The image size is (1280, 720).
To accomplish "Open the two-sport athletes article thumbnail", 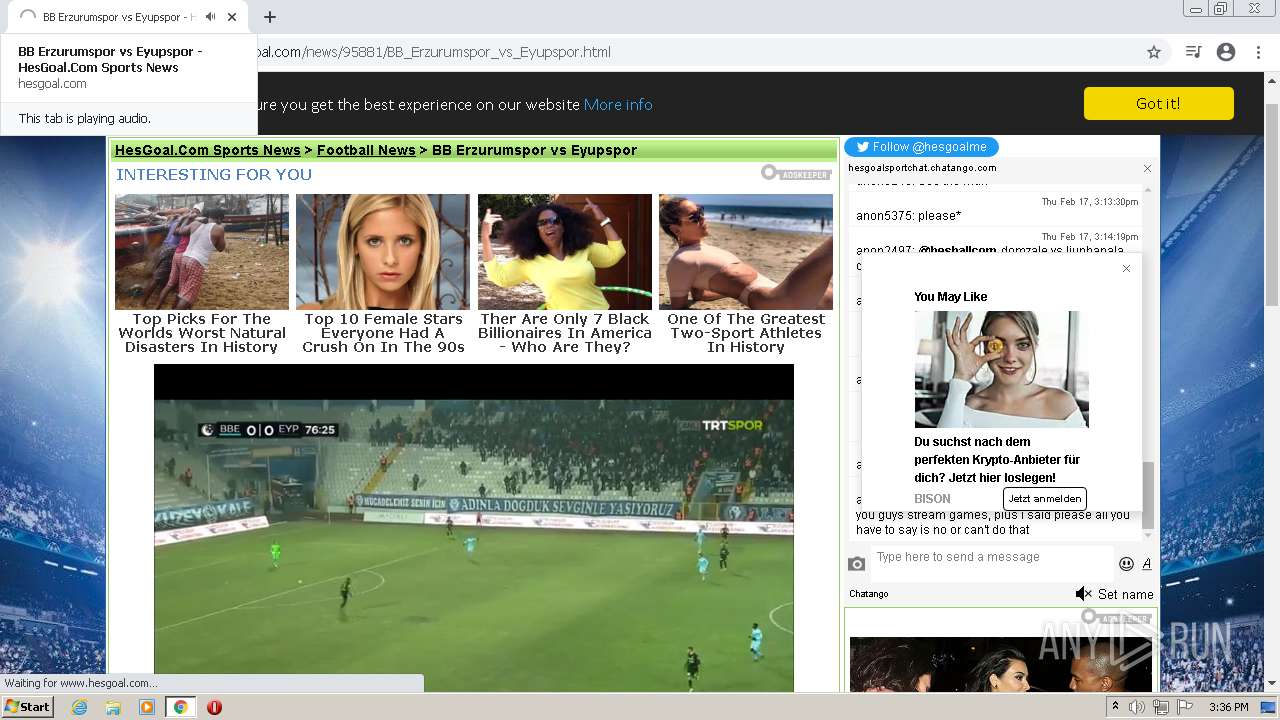I will pyautogui.click(x=746, y=252).
